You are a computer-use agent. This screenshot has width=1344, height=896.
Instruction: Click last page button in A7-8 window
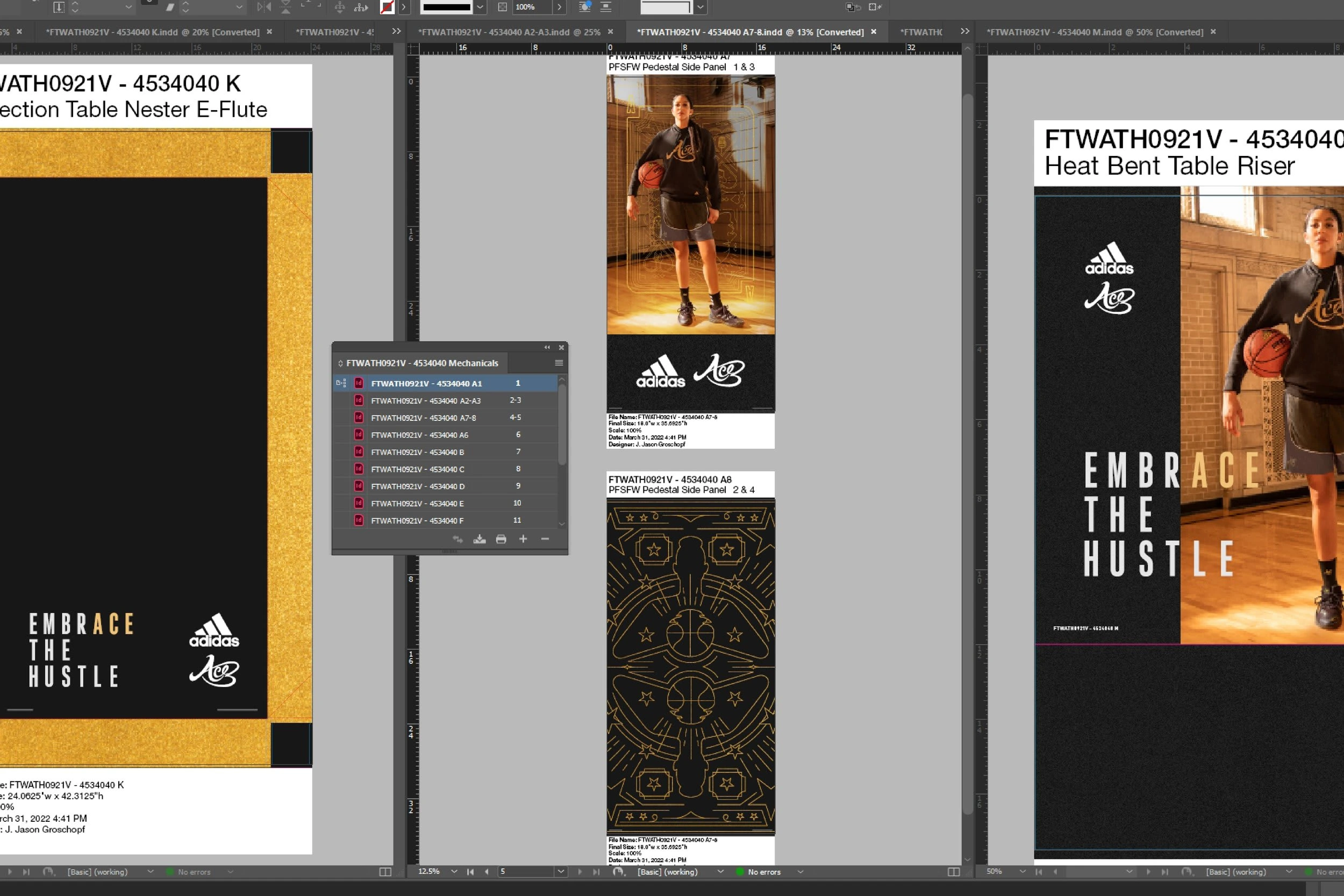pyautogui.click(x=596, y=871)
